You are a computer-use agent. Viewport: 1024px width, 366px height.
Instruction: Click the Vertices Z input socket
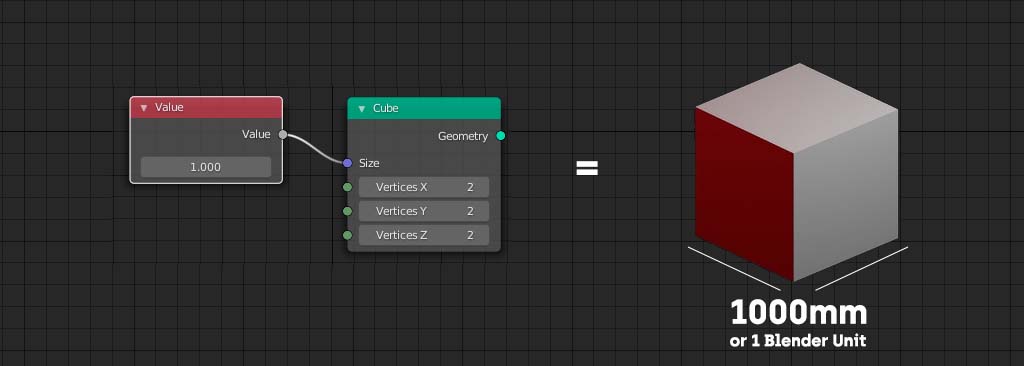click(x=347, y=235)
